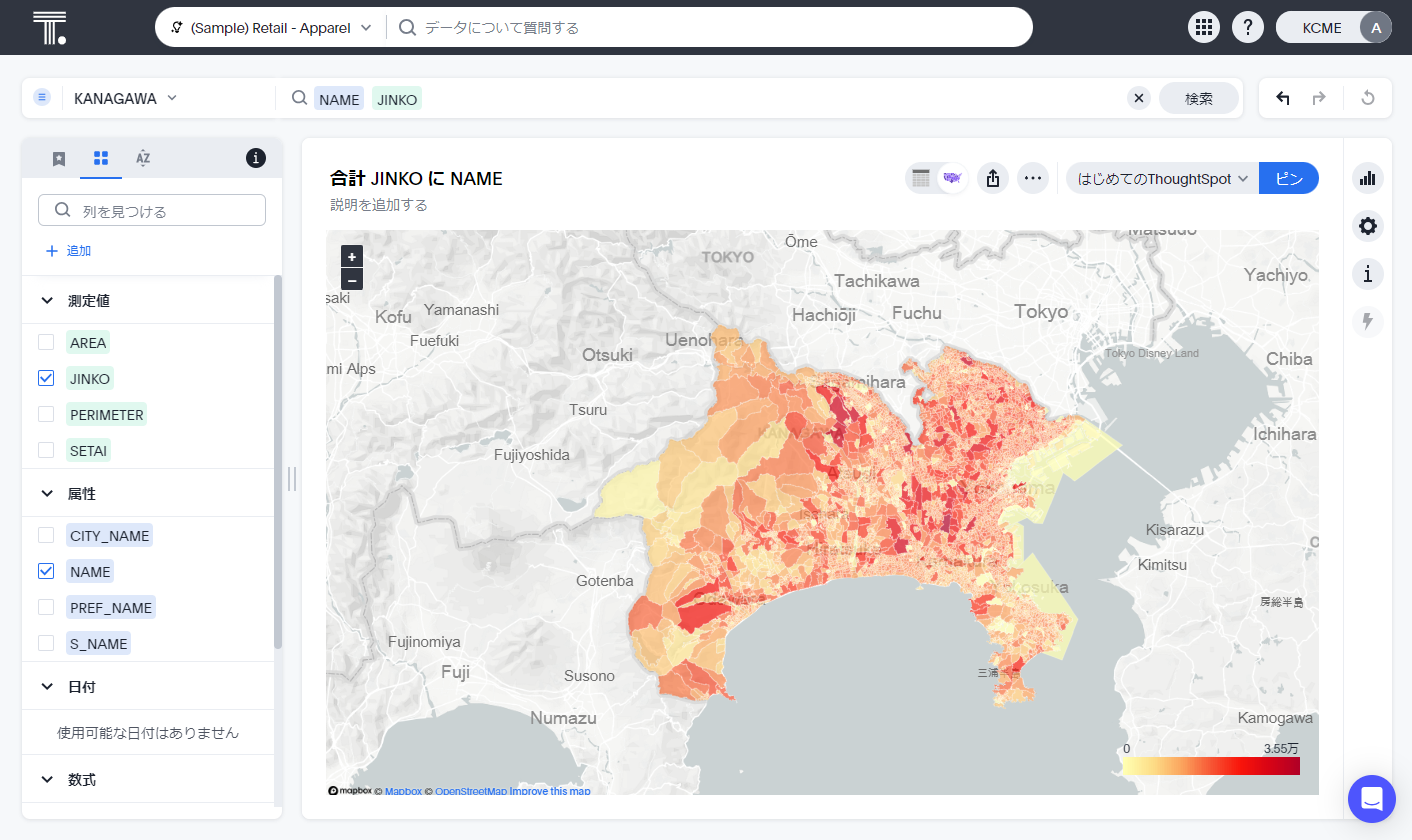
Task: Zoom in on the map
Action: pos(352,257)
